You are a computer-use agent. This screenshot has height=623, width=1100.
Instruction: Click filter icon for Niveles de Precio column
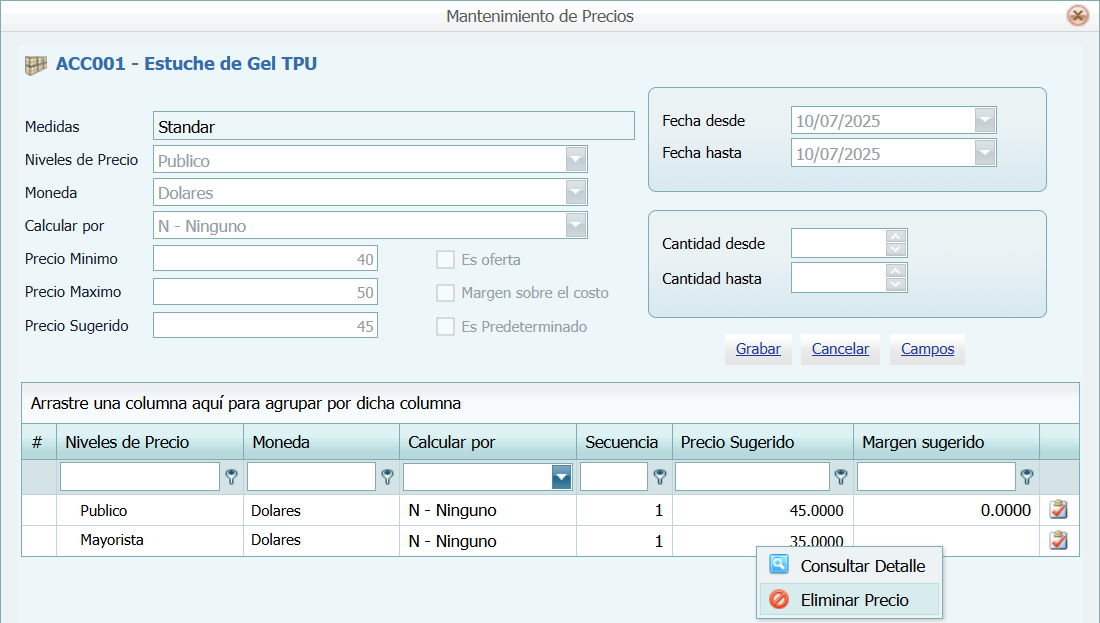click(x=232, y=478)
